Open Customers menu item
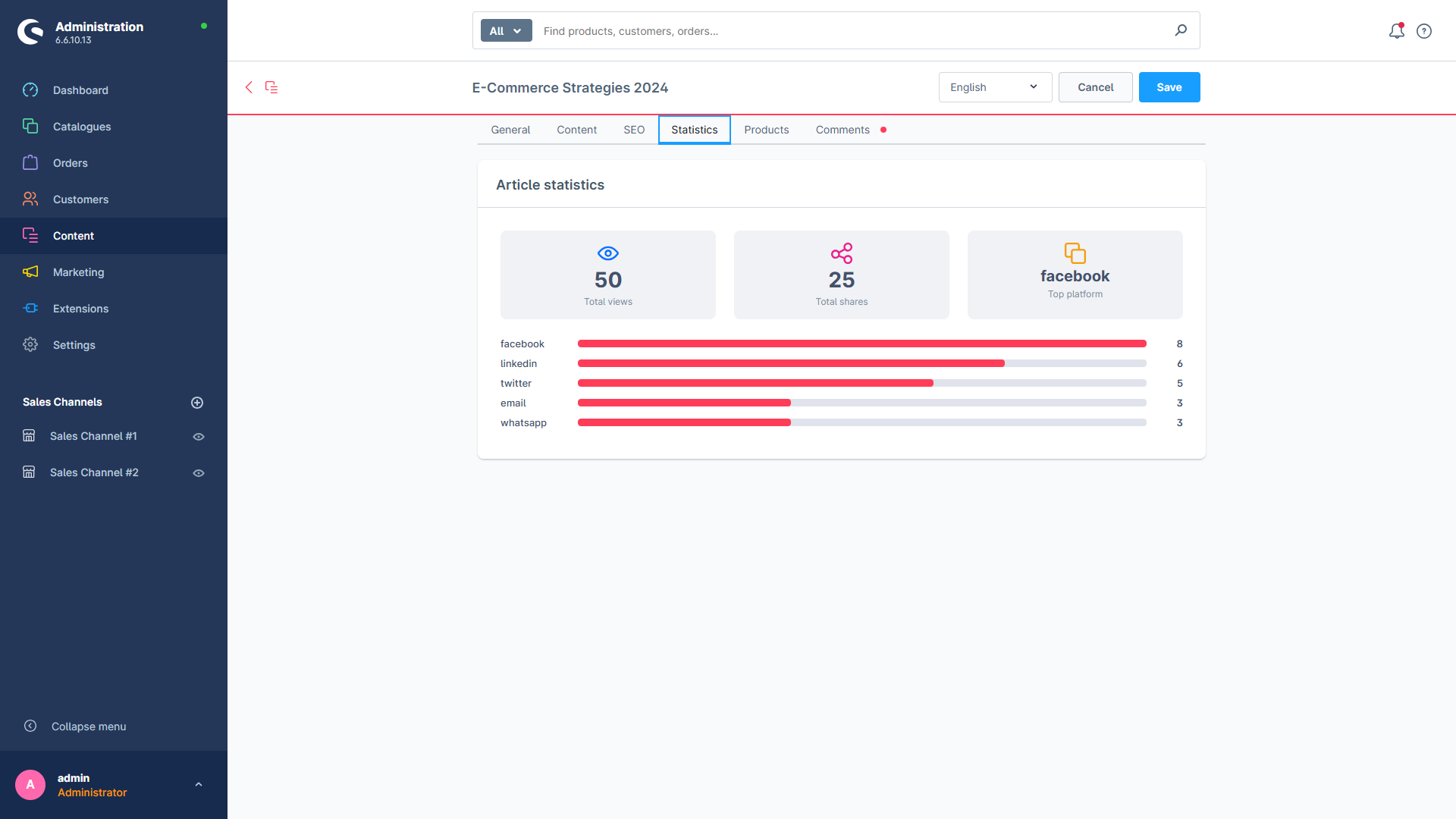The width and height of the screenshot is (1456, 819). [x=114, y=199]
